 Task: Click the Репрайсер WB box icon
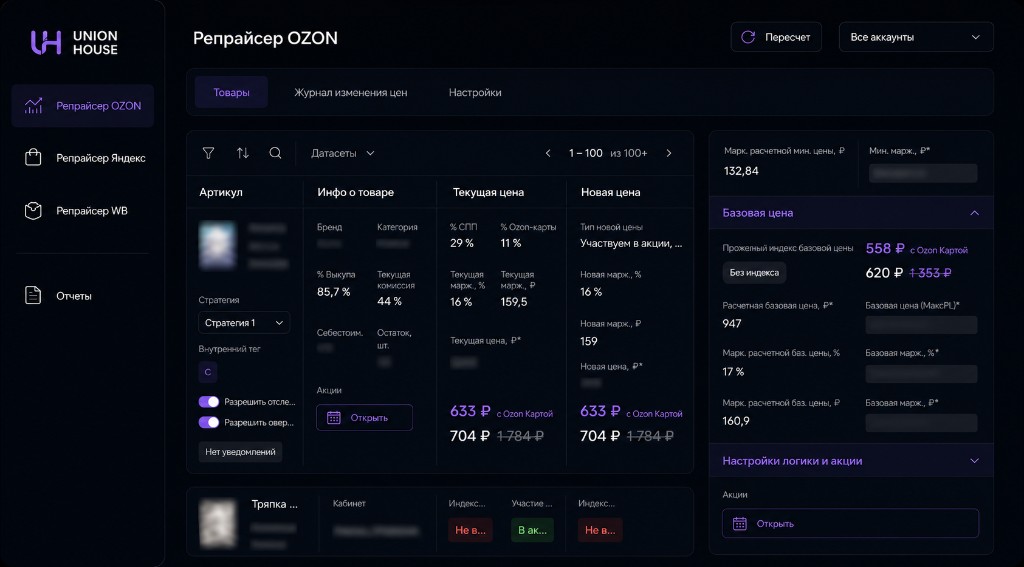(33, 210)
